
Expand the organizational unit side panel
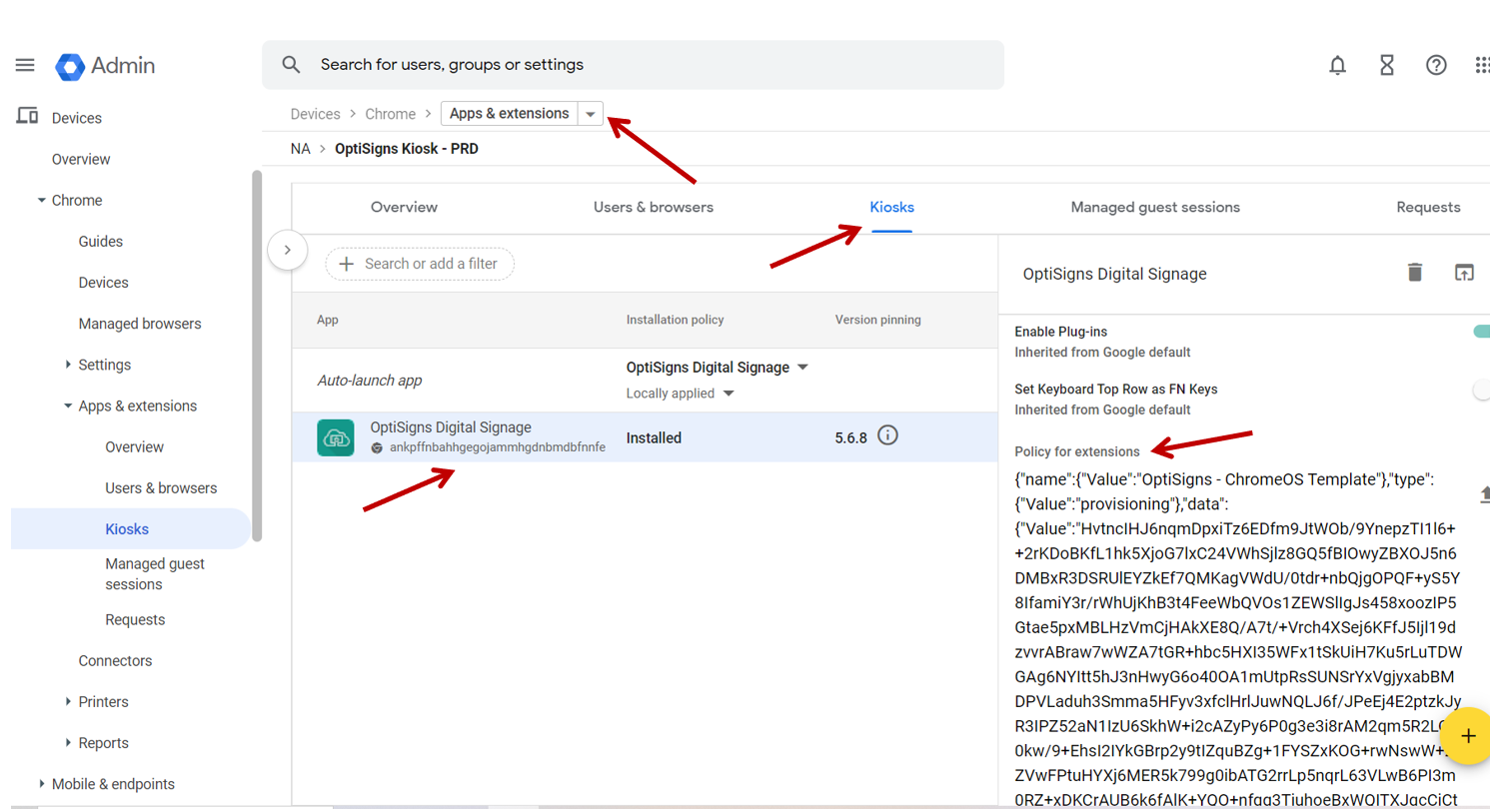[287, 250]
